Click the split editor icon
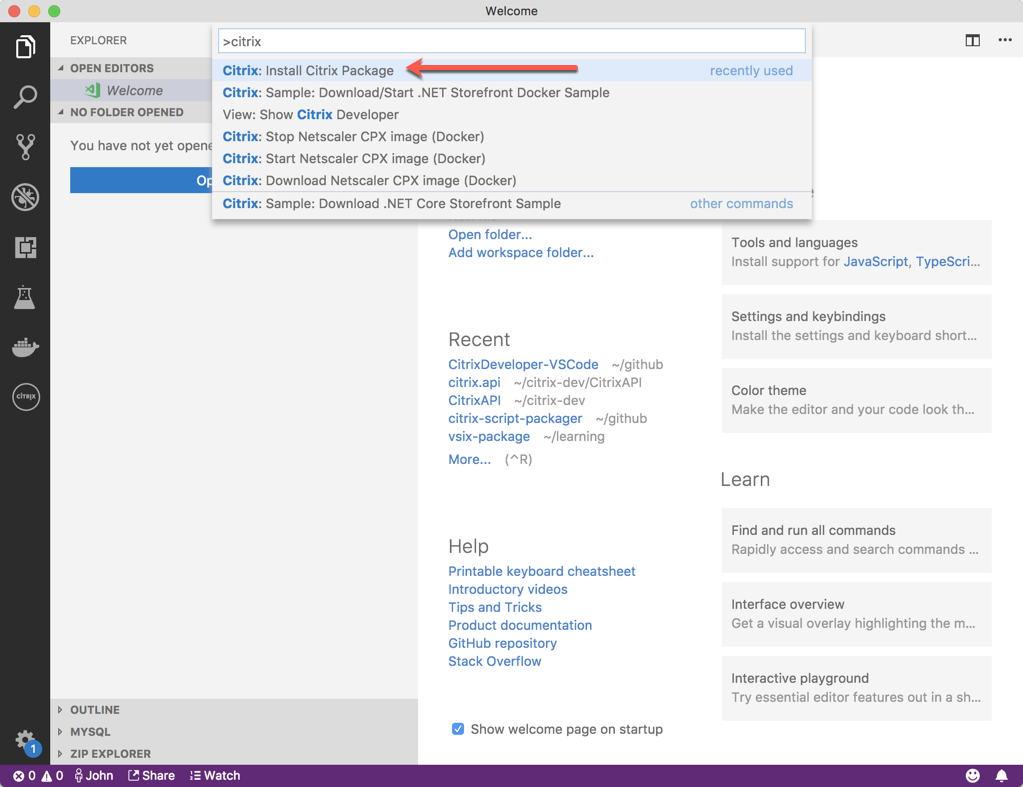 pyautogui.click(x=972, y=41)
